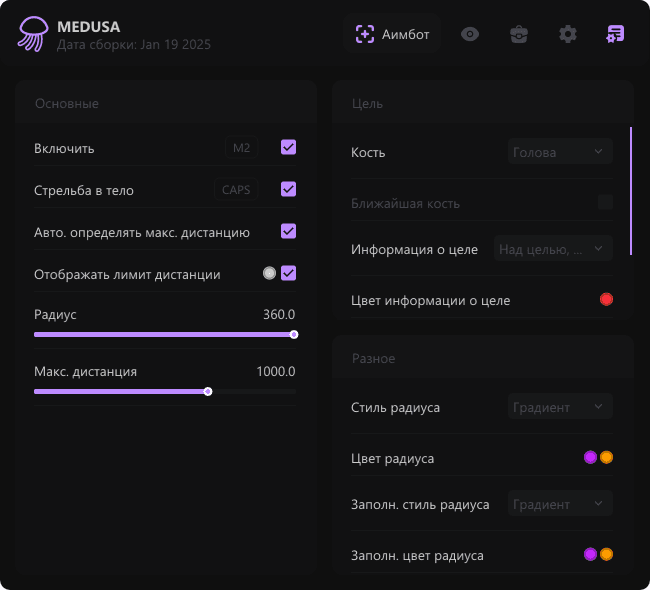This screenshot has height=590, width=650.
Task: Expand the Кость dropdown showing Голова
Action: pyautogui.click(x=559, y=152)
